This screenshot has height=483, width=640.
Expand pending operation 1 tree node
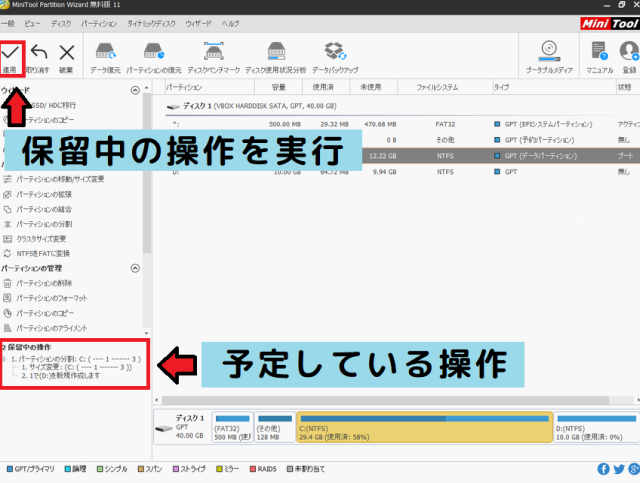point(4,359)
